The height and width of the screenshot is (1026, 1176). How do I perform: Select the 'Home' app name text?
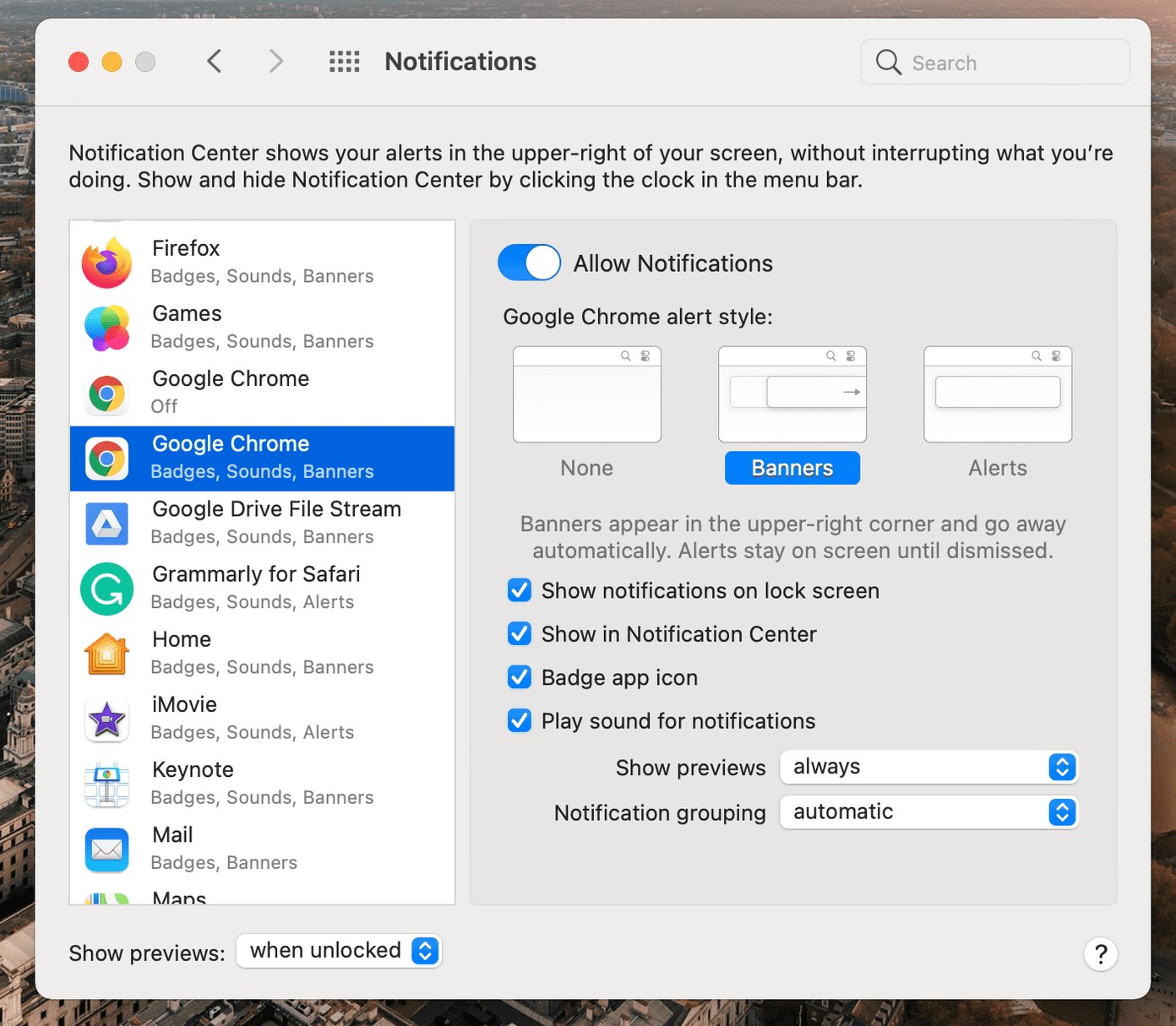[x=182, y=639]
